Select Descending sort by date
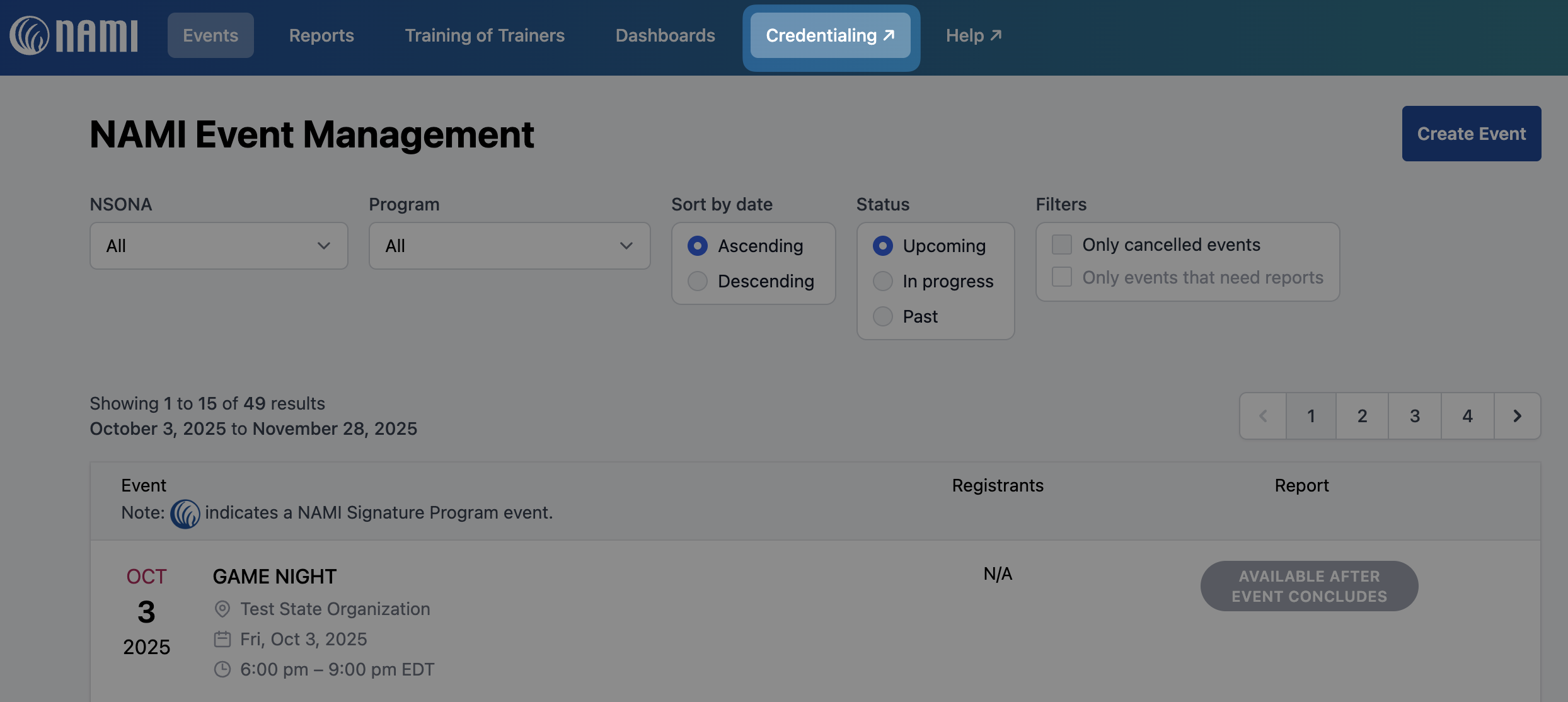Viewport: 1568px width, 702px height. pyautogui.click(x=698, y=281)
